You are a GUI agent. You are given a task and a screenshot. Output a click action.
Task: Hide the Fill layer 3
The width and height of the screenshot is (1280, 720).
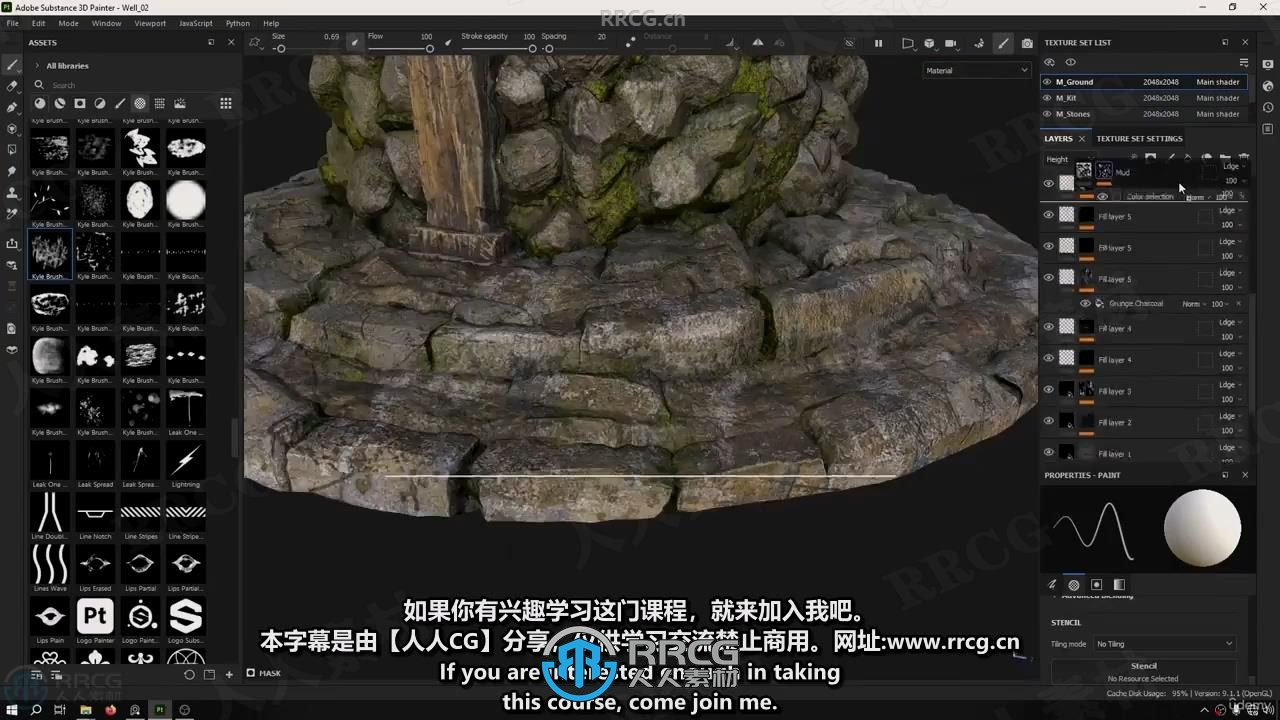coord(1048,390)
